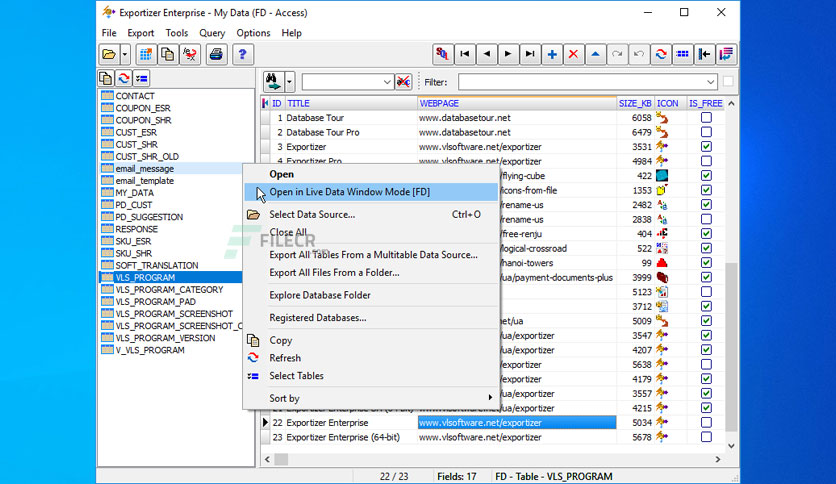Toggle IS_FREE checkbox in the 422 size row
The height and width of the screenshot is (484, 836).
coord(706,175)
